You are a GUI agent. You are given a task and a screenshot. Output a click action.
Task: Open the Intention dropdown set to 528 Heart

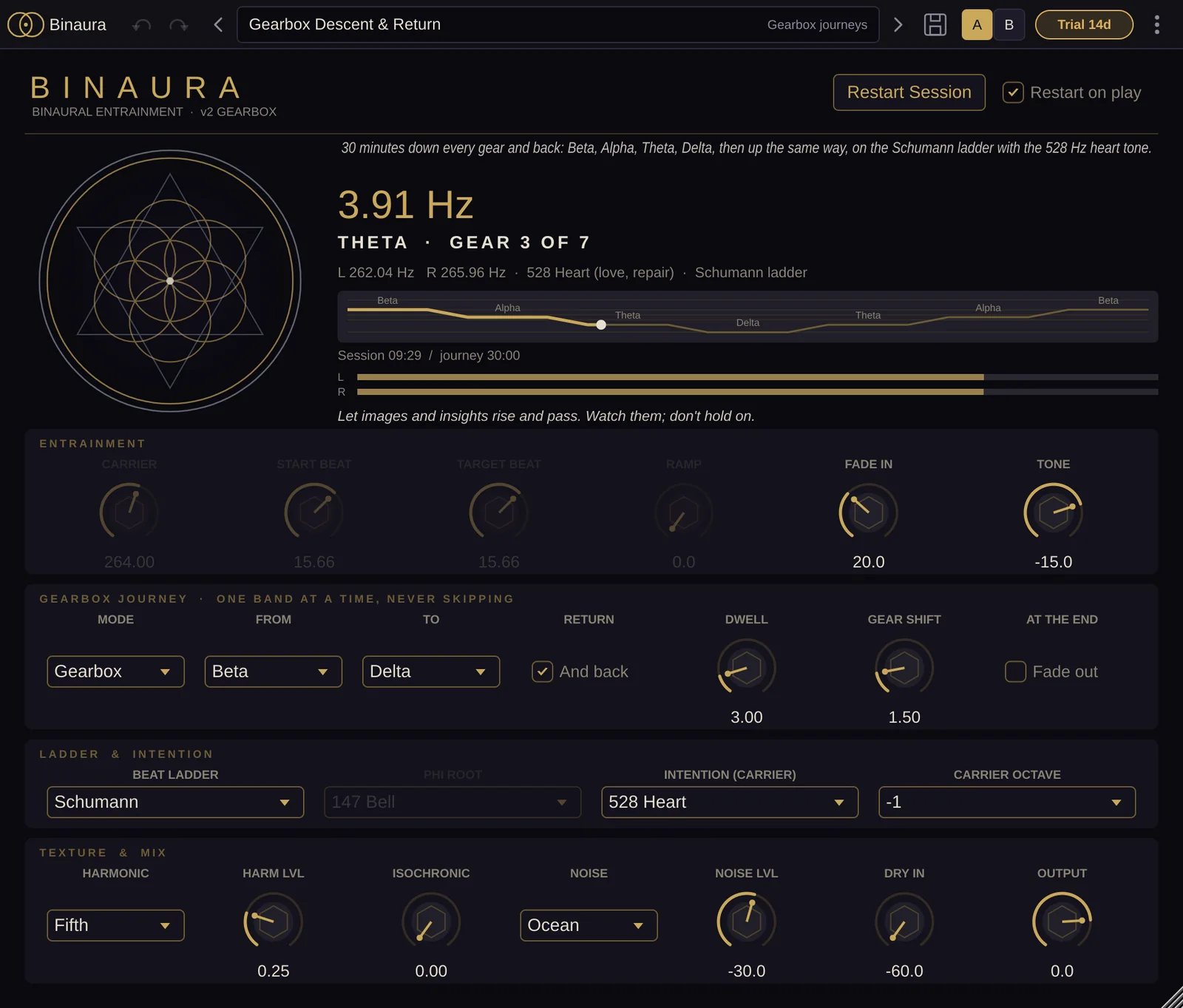pos(730,802)
